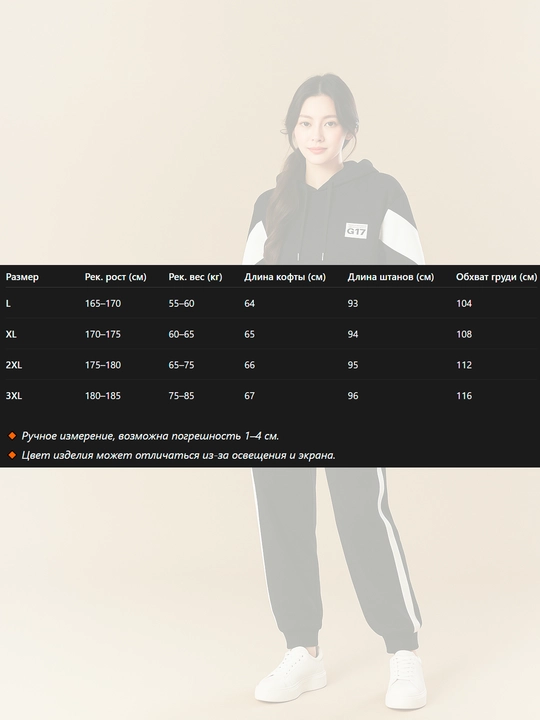The width and height of the screenshot is (540, 720).
Task: Click pants length value 96
Action: click(353, 396)
